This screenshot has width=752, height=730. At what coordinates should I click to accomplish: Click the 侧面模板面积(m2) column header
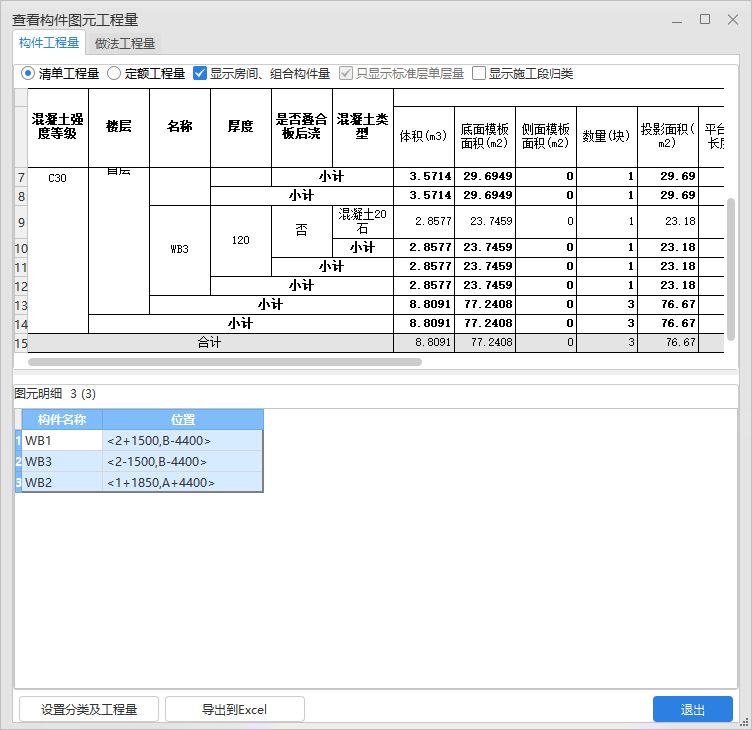pyautogui.click(x=546, y=137)
